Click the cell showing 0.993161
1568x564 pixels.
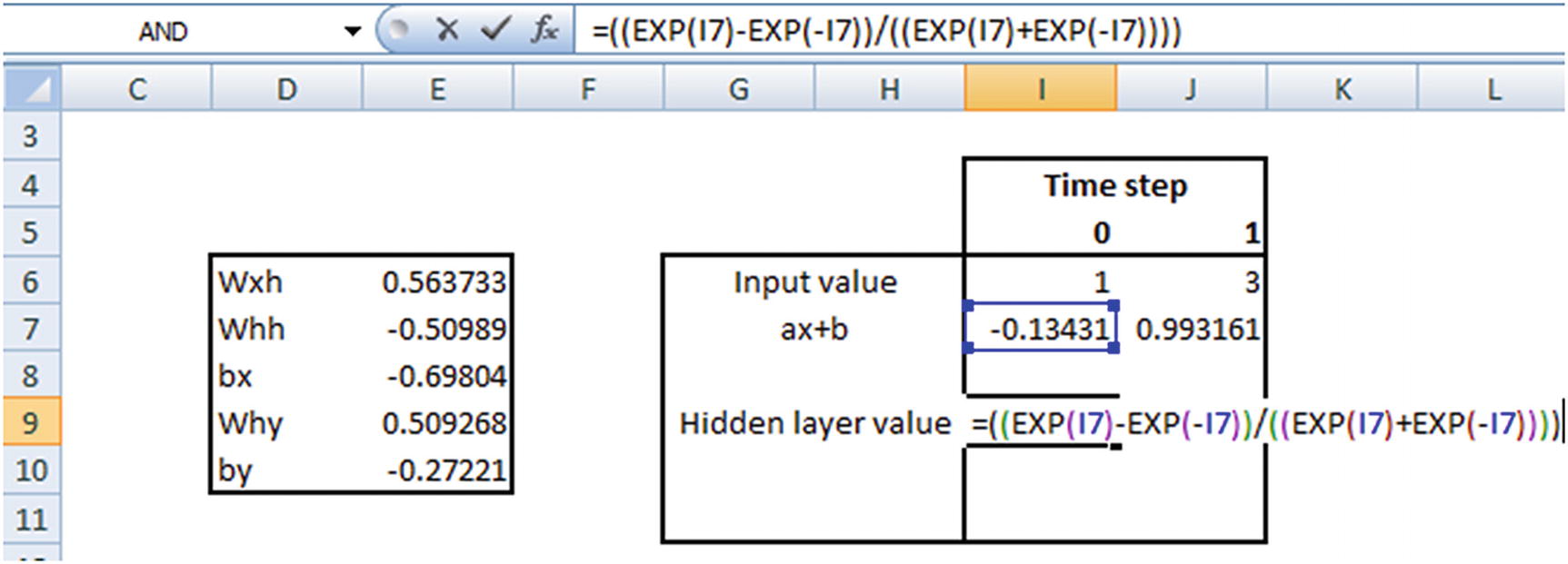[1191, 329]
